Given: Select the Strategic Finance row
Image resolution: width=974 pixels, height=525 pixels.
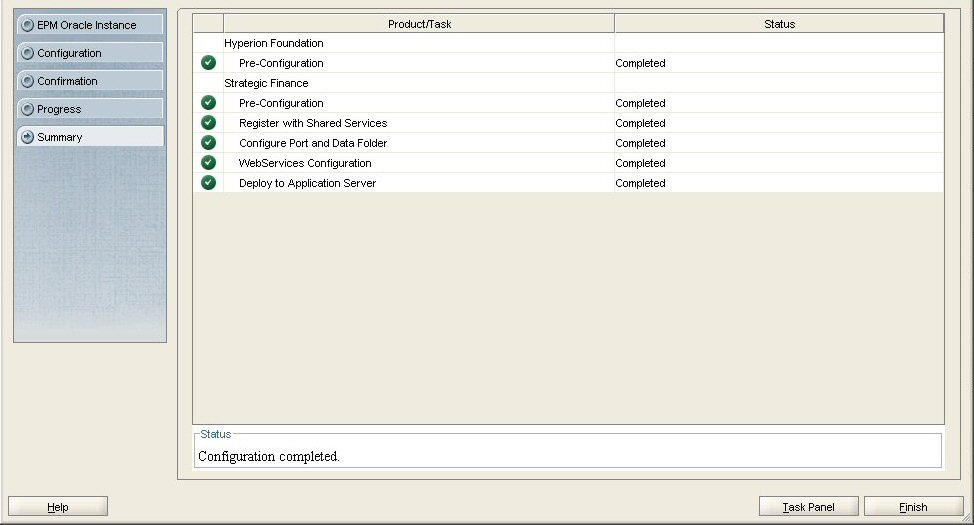Looking at the screenshot, I should click(568, 83).
